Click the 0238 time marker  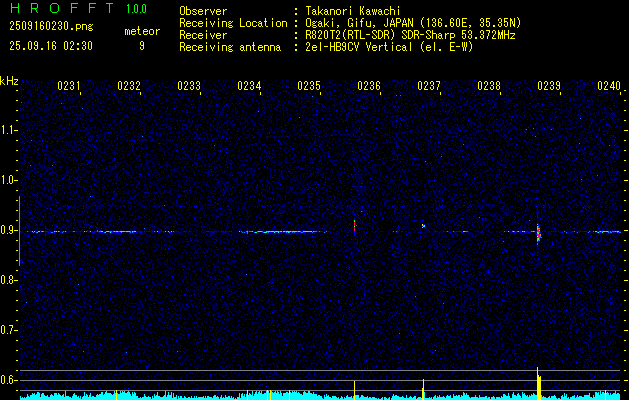[x=489, y=86]
